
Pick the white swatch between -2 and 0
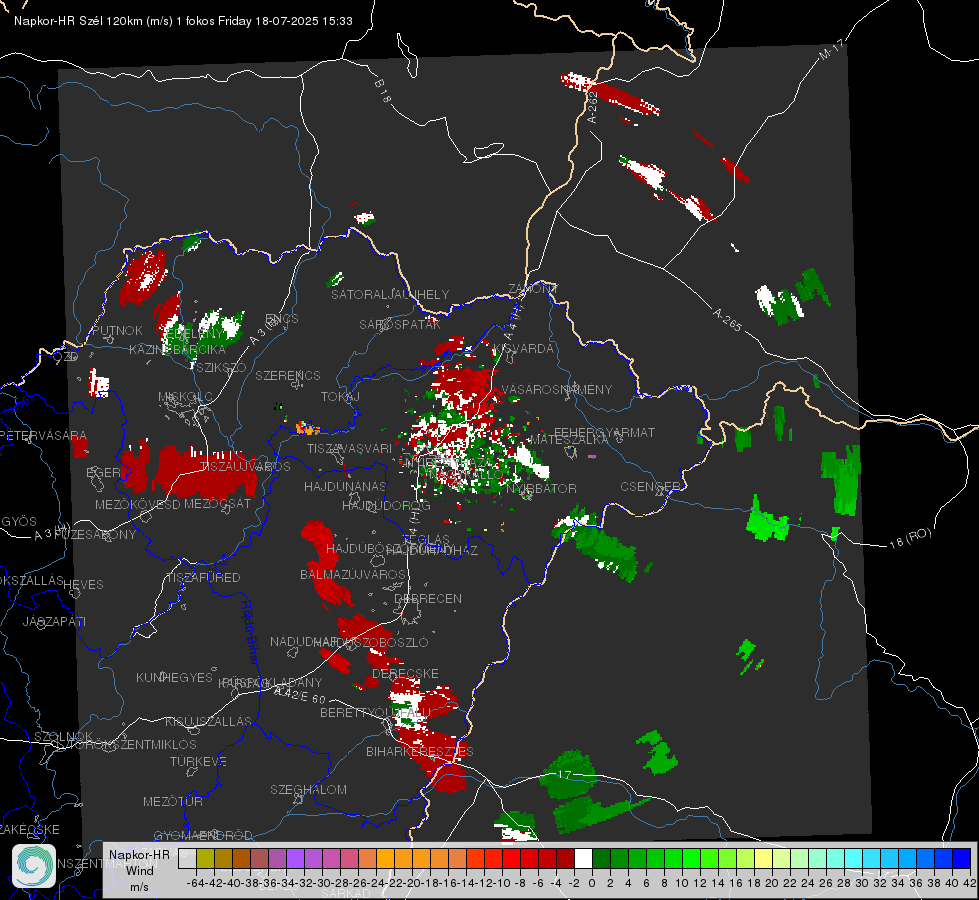click(x=583, y=858)
